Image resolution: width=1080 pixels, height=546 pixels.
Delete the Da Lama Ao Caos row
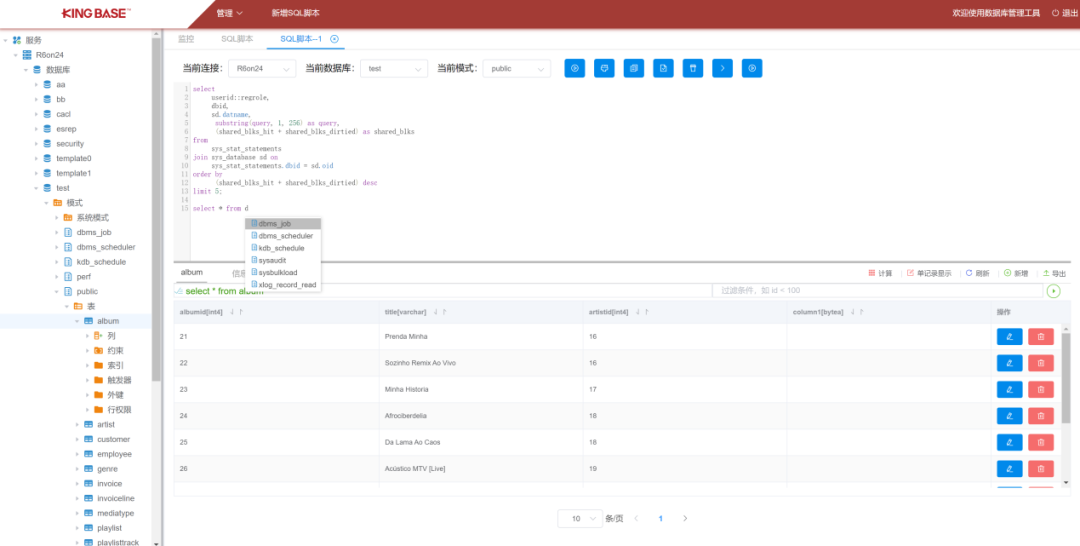(1041, 442)
